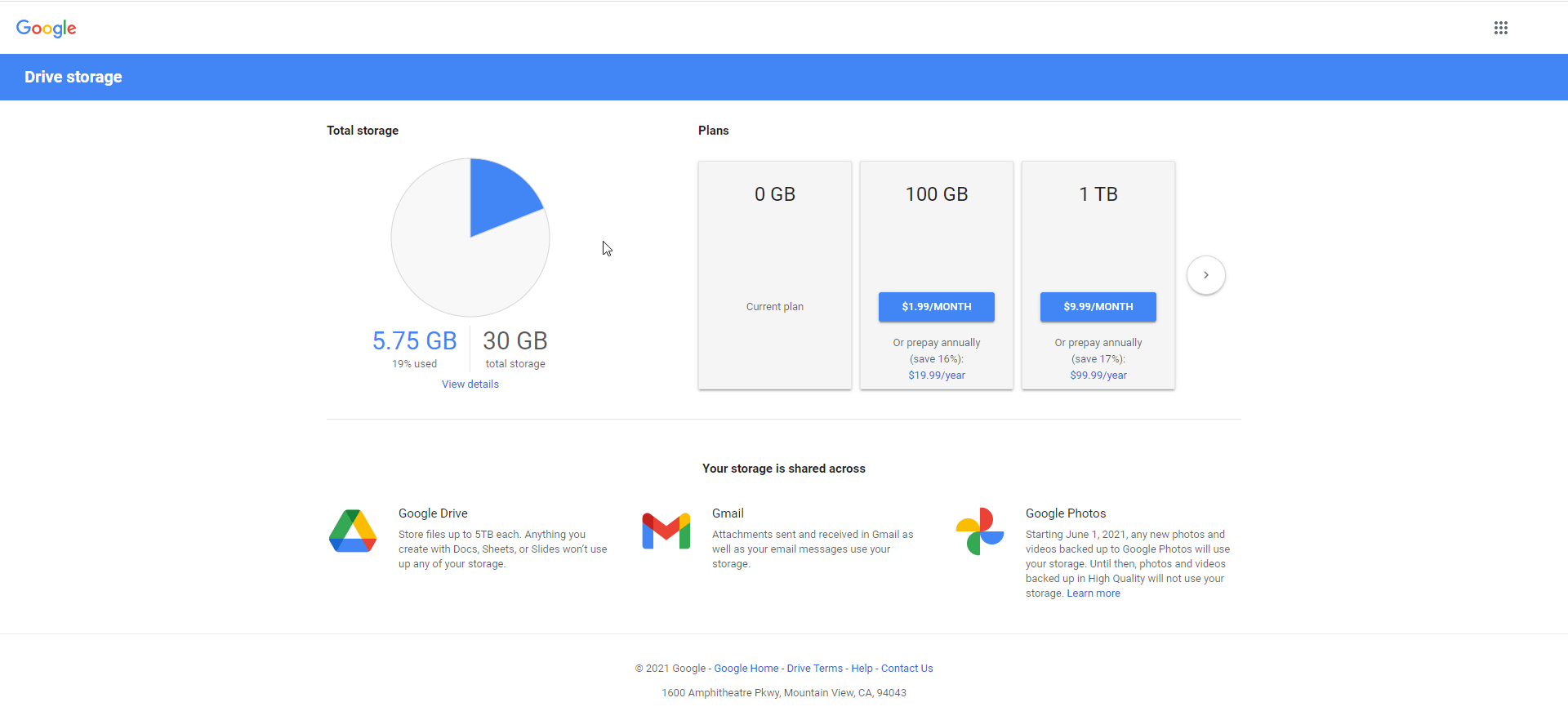Choose the $19.99/year annual prepay link

937,376
